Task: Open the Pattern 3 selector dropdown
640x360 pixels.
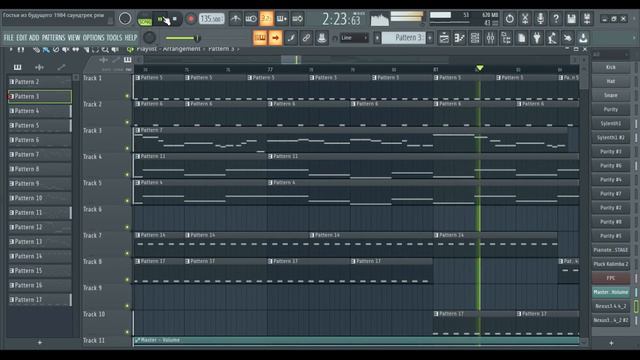Action: (404, 38)
